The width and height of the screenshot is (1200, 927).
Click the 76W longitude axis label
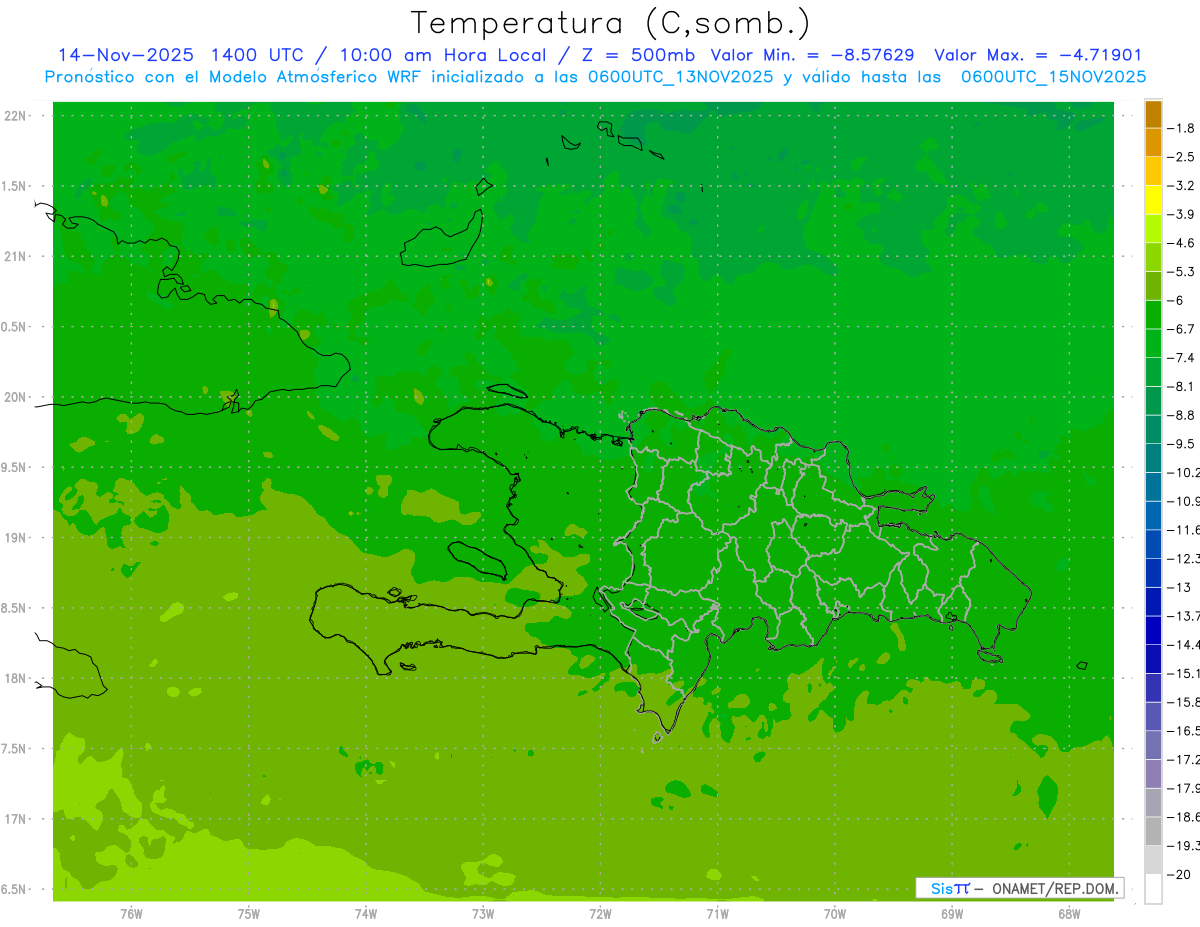coord(131,914)
